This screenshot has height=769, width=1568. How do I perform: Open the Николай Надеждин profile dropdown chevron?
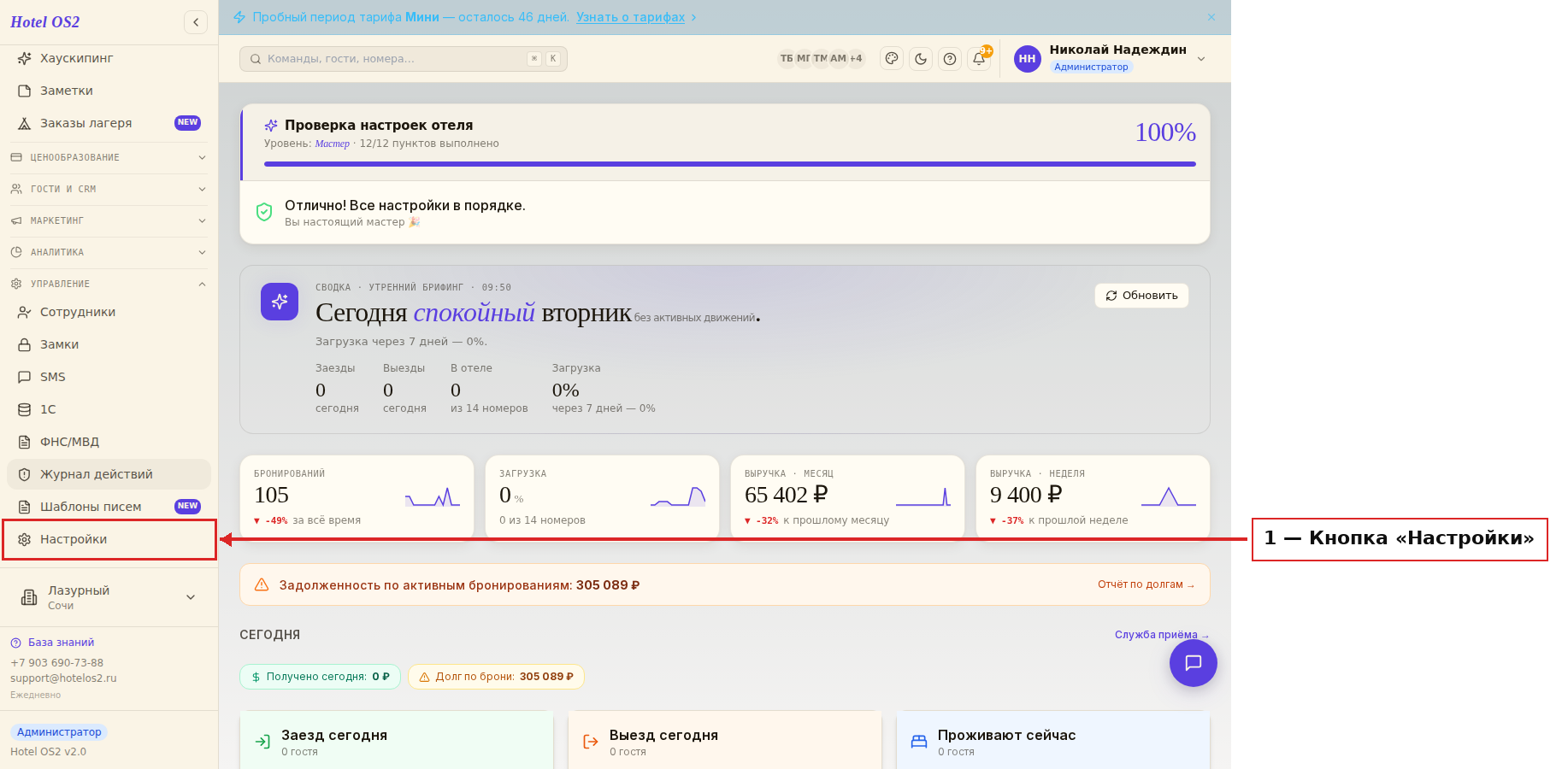[1201, 59]
